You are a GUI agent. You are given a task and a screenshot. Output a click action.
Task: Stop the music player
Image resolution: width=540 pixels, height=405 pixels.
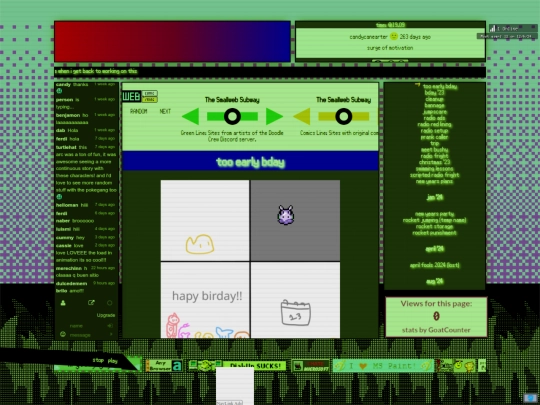point(98,360)
